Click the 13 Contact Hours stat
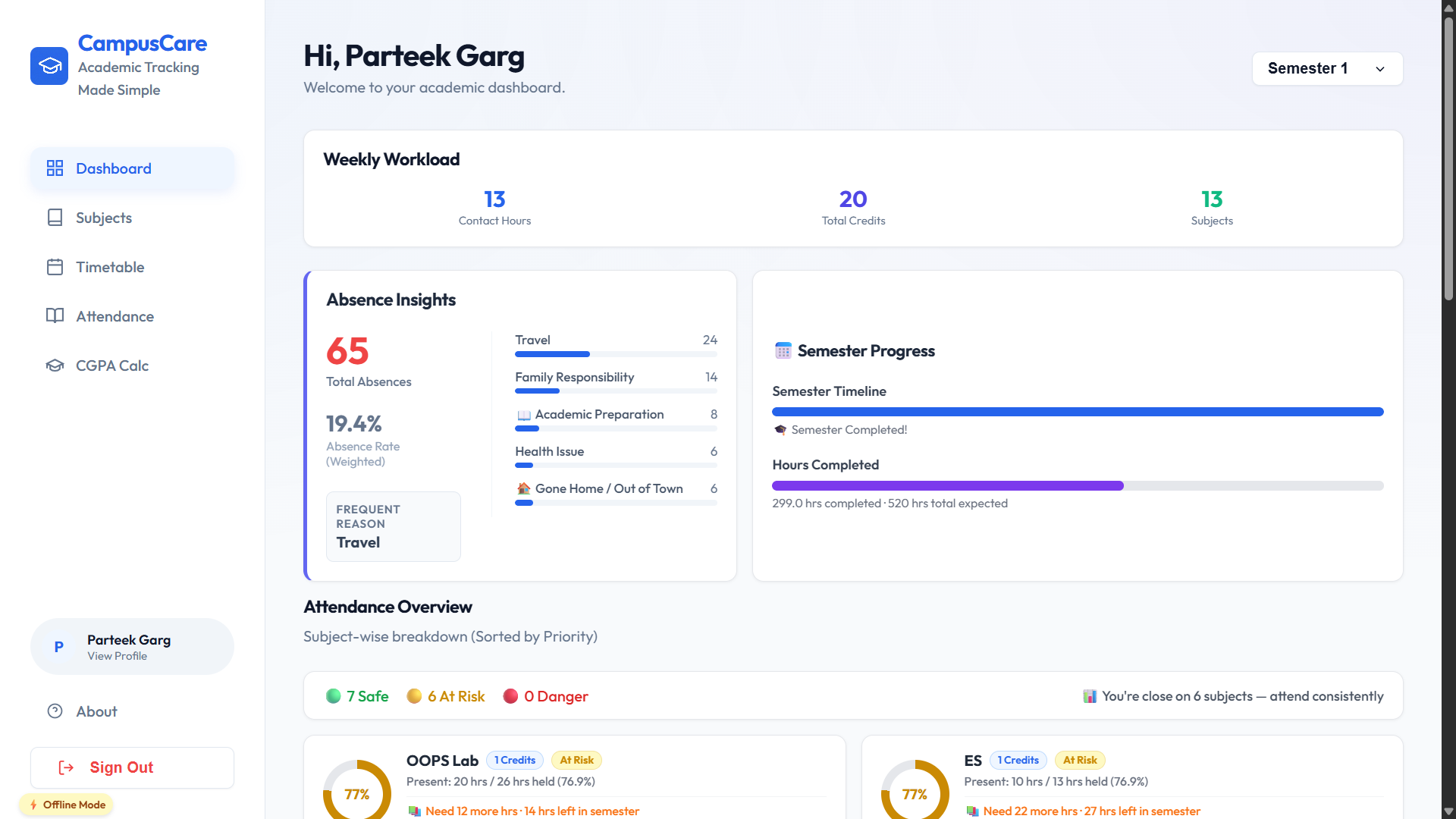Viewport: 1456px width, 819px height. tap(494, 208)
